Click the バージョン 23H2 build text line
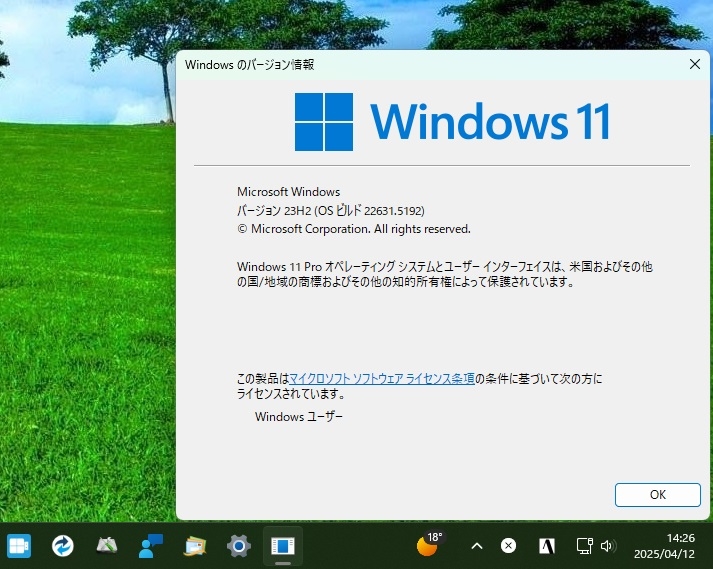This screenshot has height=569, width=713. pos(331,211)
